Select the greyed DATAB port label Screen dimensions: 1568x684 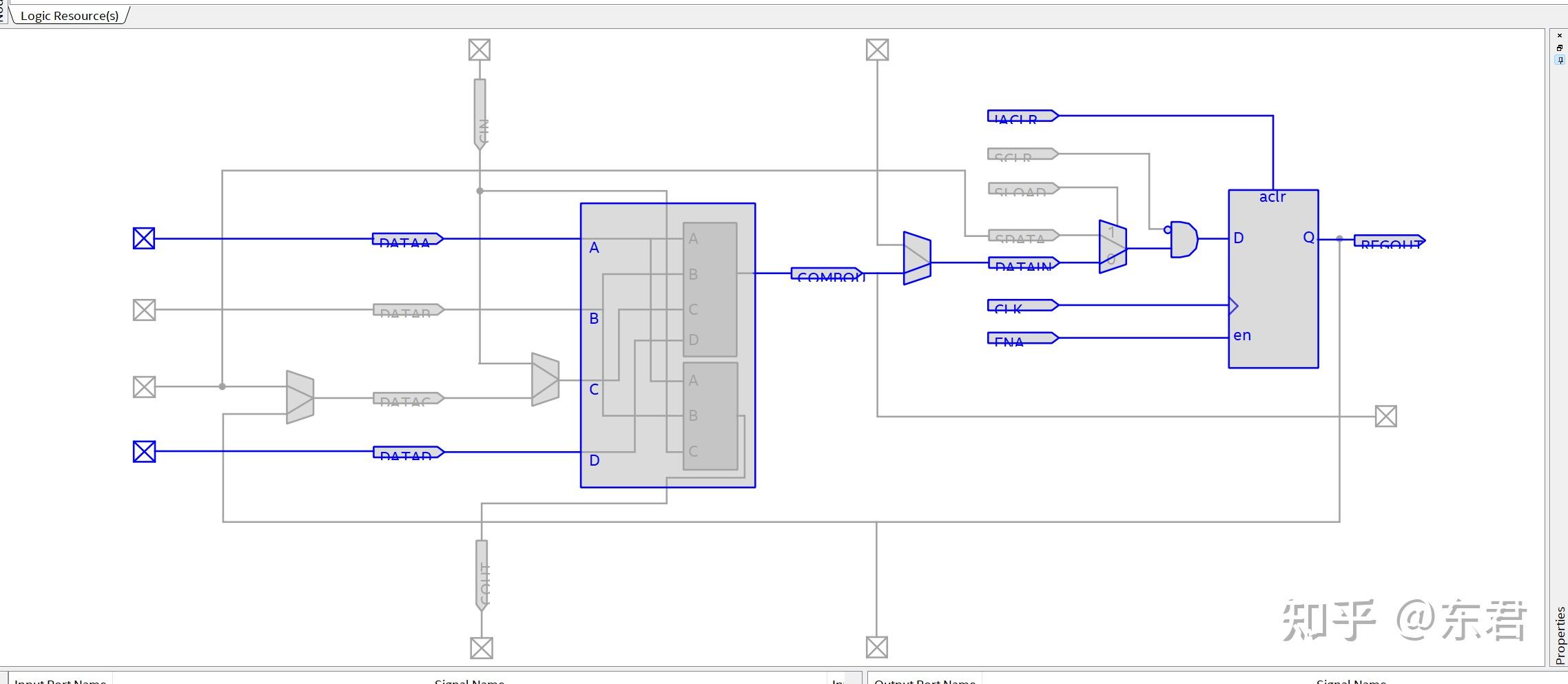pos(408,310)
